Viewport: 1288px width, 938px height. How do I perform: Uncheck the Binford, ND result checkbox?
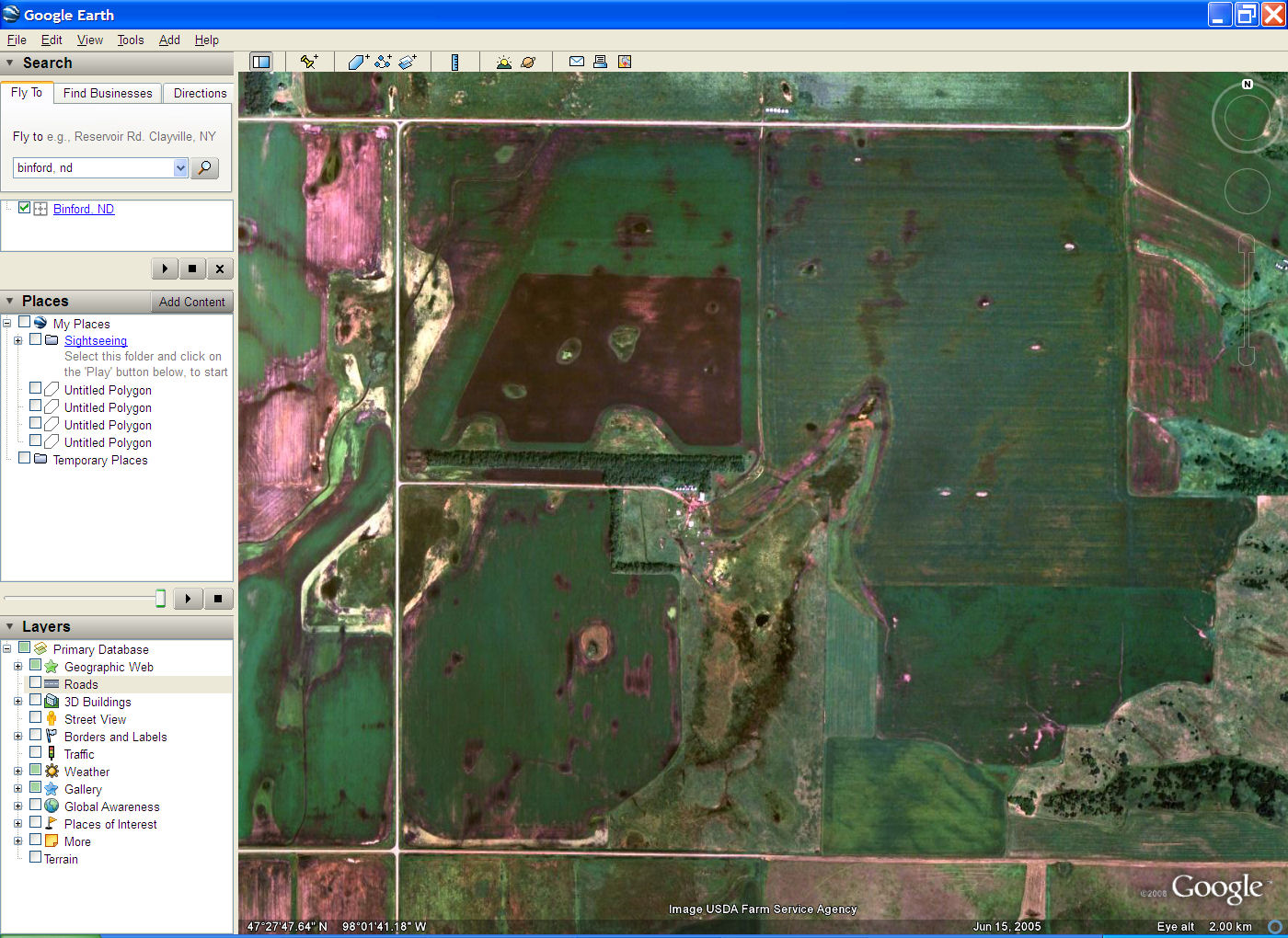pyautogui.click(x=24, y=208)
